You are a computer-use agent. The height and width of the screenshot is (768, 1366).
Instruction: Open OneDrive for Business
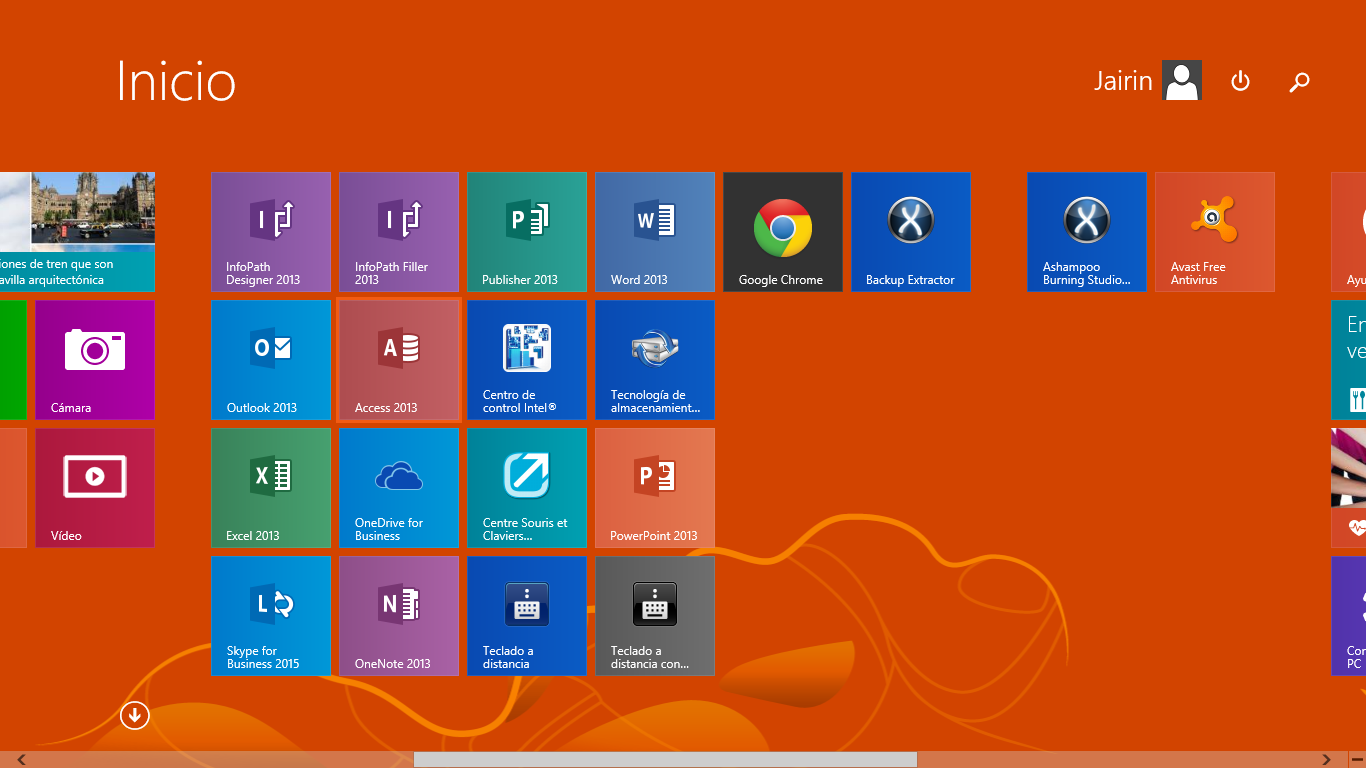399,487
